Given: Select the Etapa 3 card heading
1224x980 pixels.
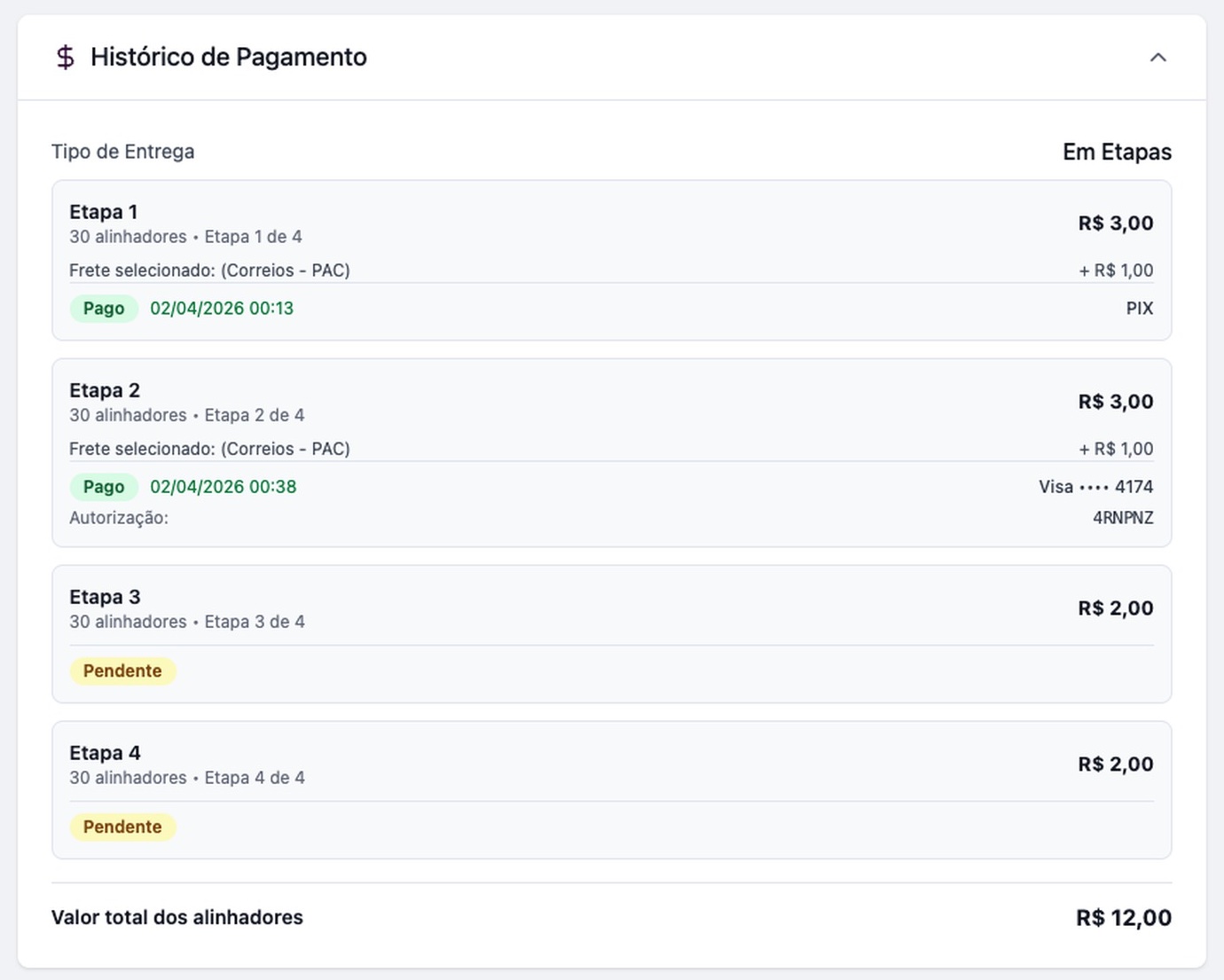Looking at the screenshot, I should tap(105, 597).
